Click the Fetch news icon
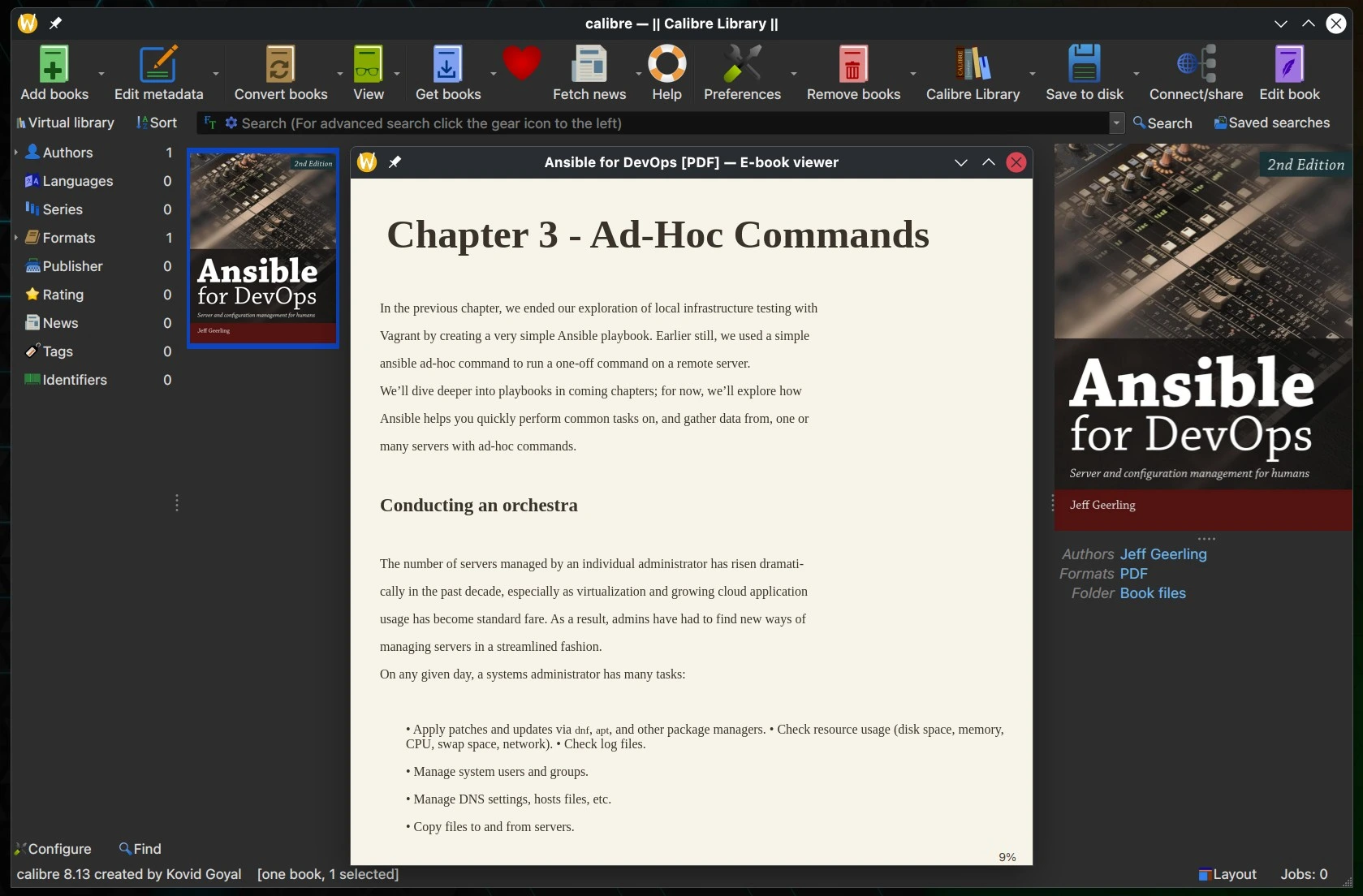This screenshot has width=1363, height=896. 589,65
